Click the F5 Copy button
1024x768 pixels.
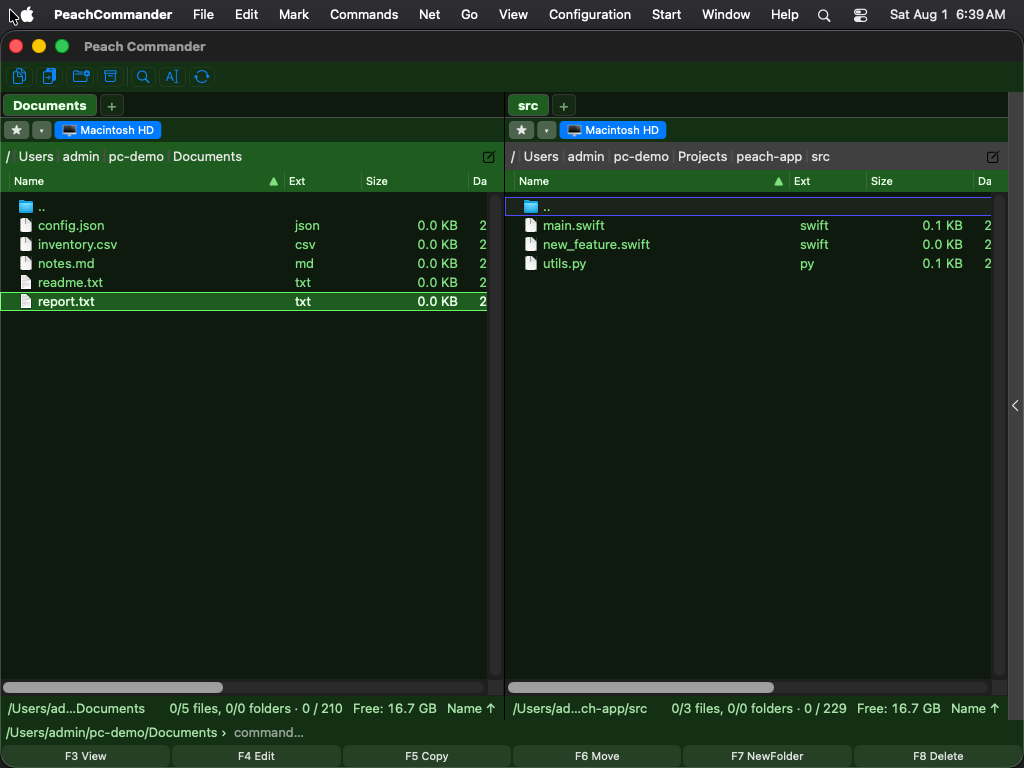coord(426,756)
